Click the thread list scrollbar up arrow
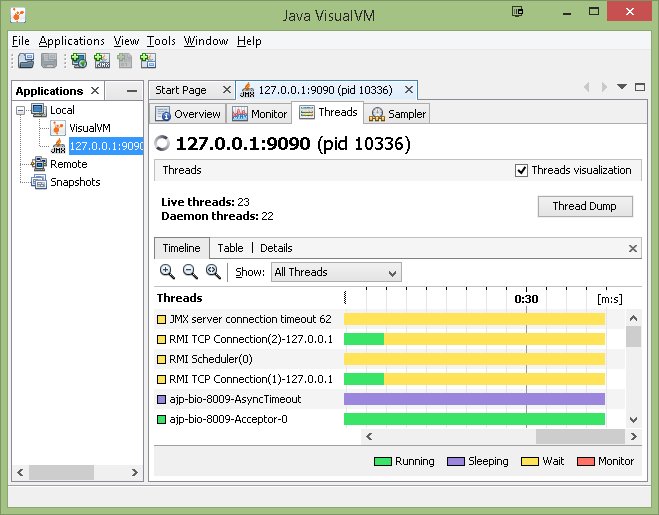 click(633, 318)
